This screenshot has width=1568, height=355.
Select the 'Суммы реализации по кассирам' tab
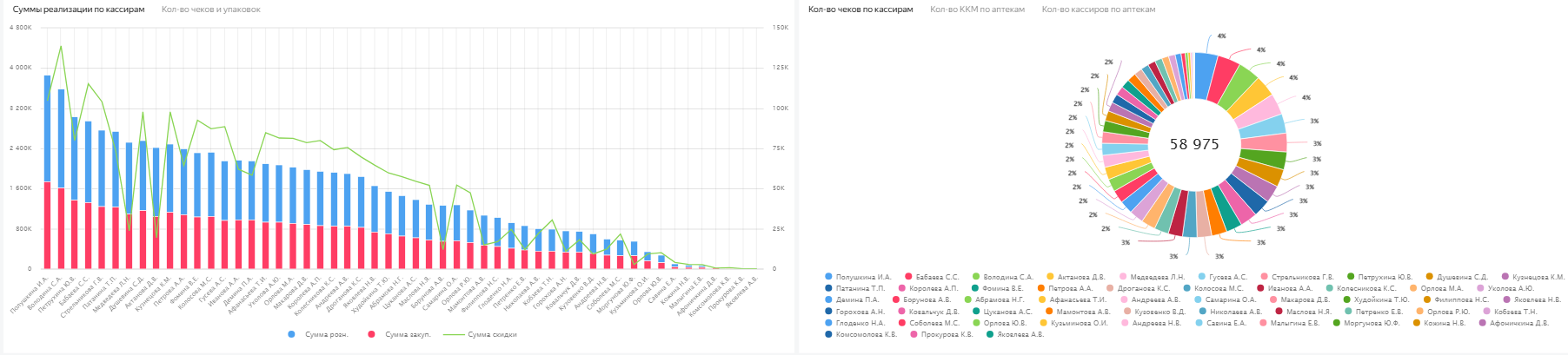click(x=78, y=10)
